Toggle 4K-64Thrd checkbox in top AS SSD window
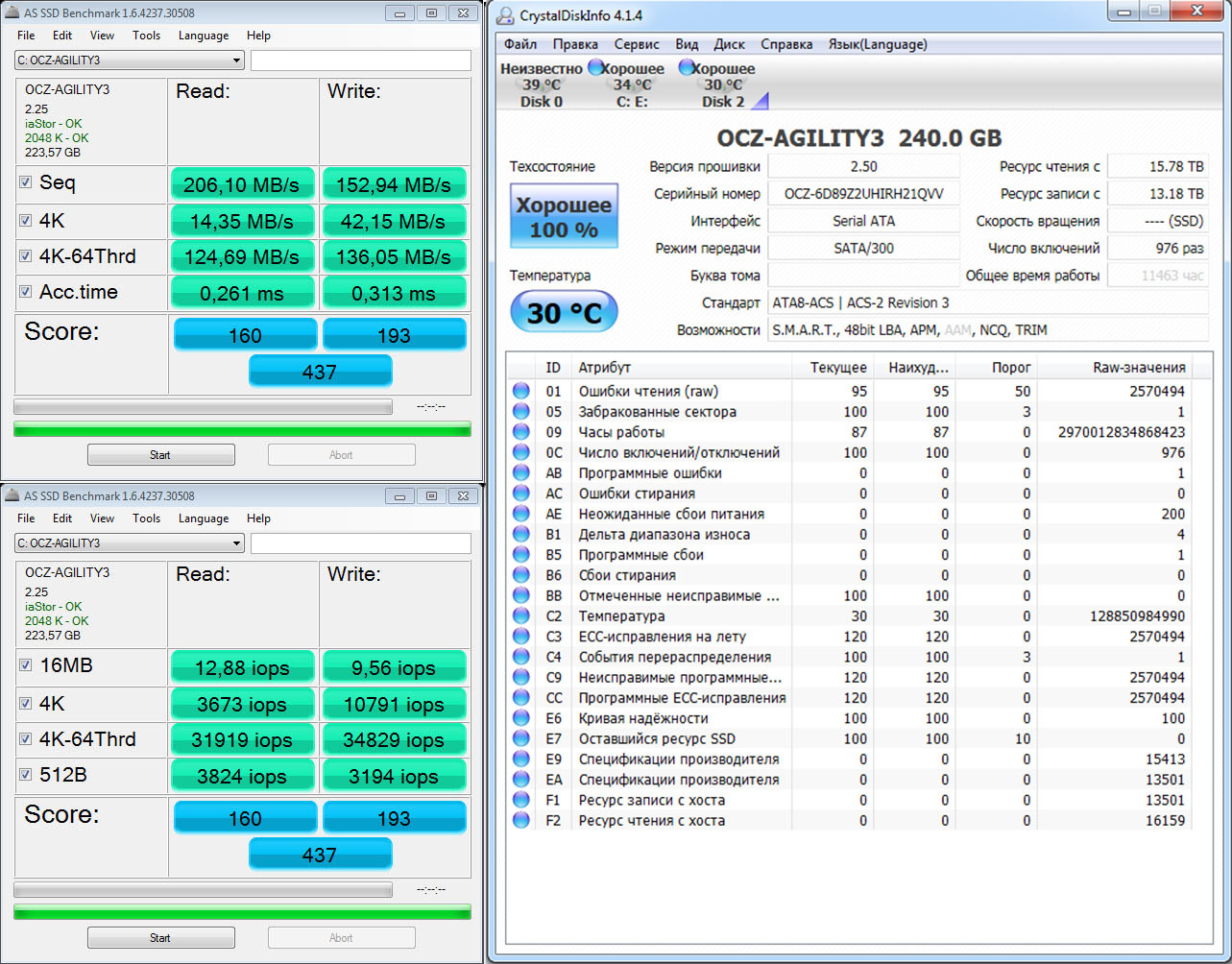1232x964 pixels. (25, 256)
